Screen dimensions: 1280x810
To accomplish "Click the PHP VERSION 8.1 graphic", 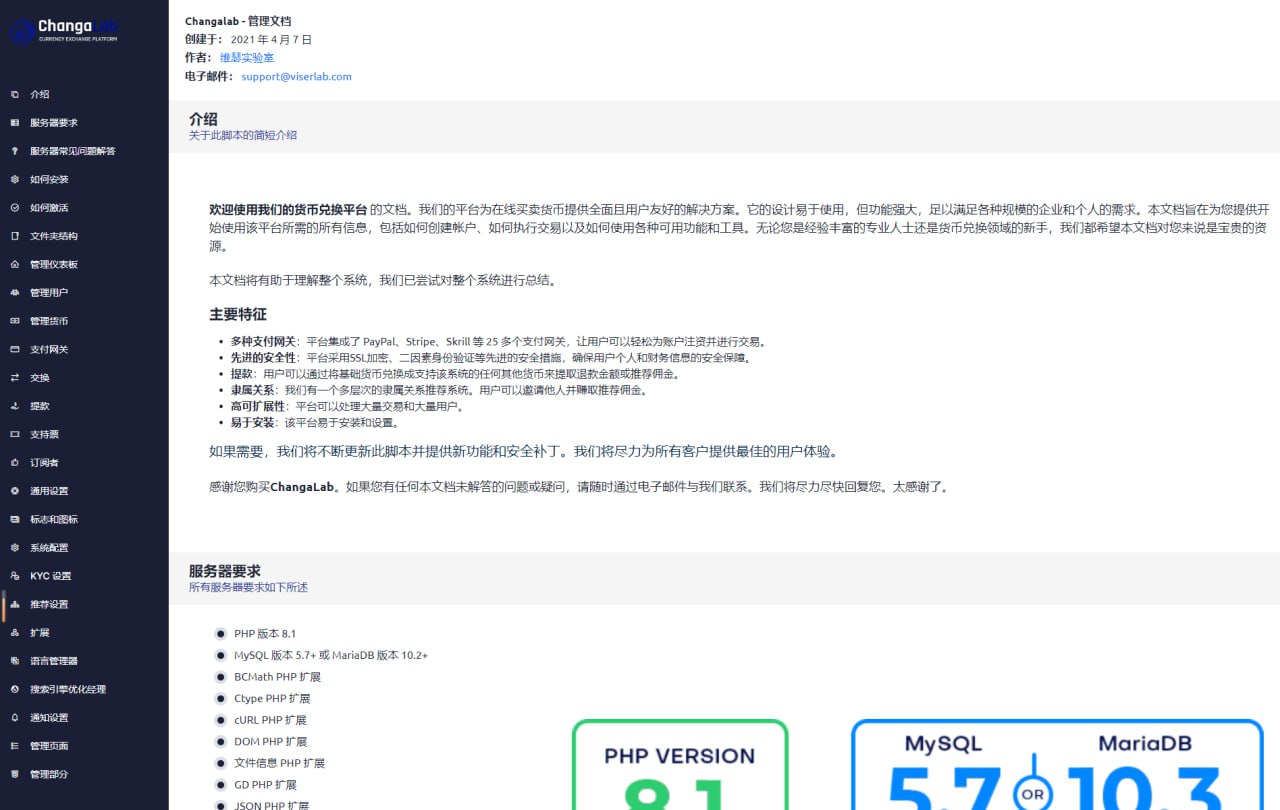I will tap(679, 770).
